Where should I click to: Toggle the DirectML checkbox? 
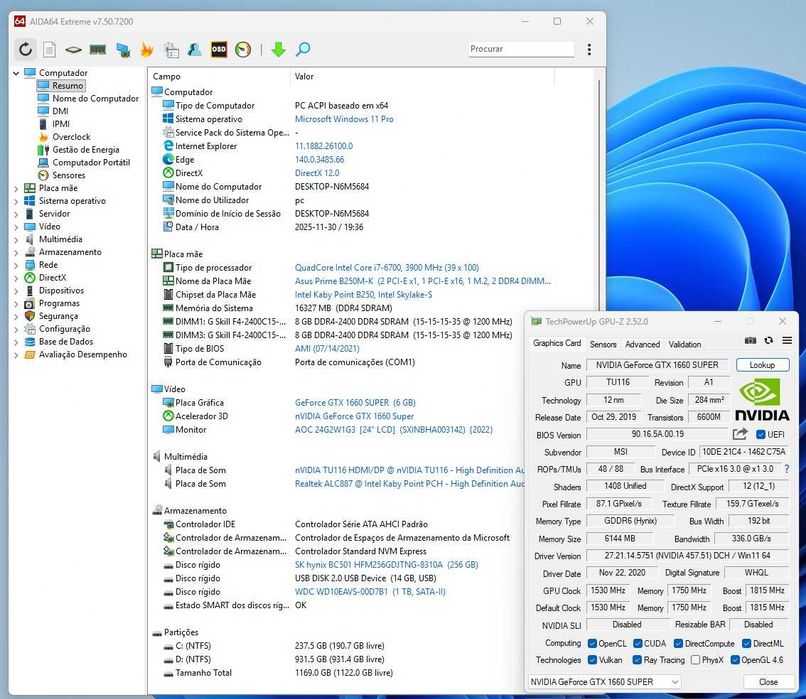746,643
